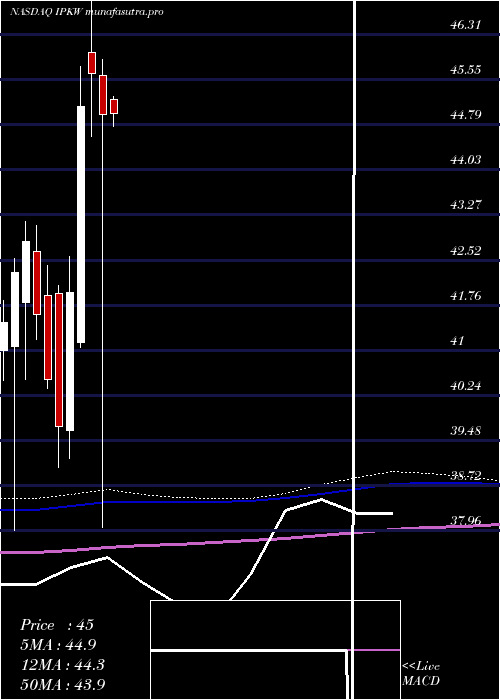Select the 39.48 price axis label

point(465,431)
